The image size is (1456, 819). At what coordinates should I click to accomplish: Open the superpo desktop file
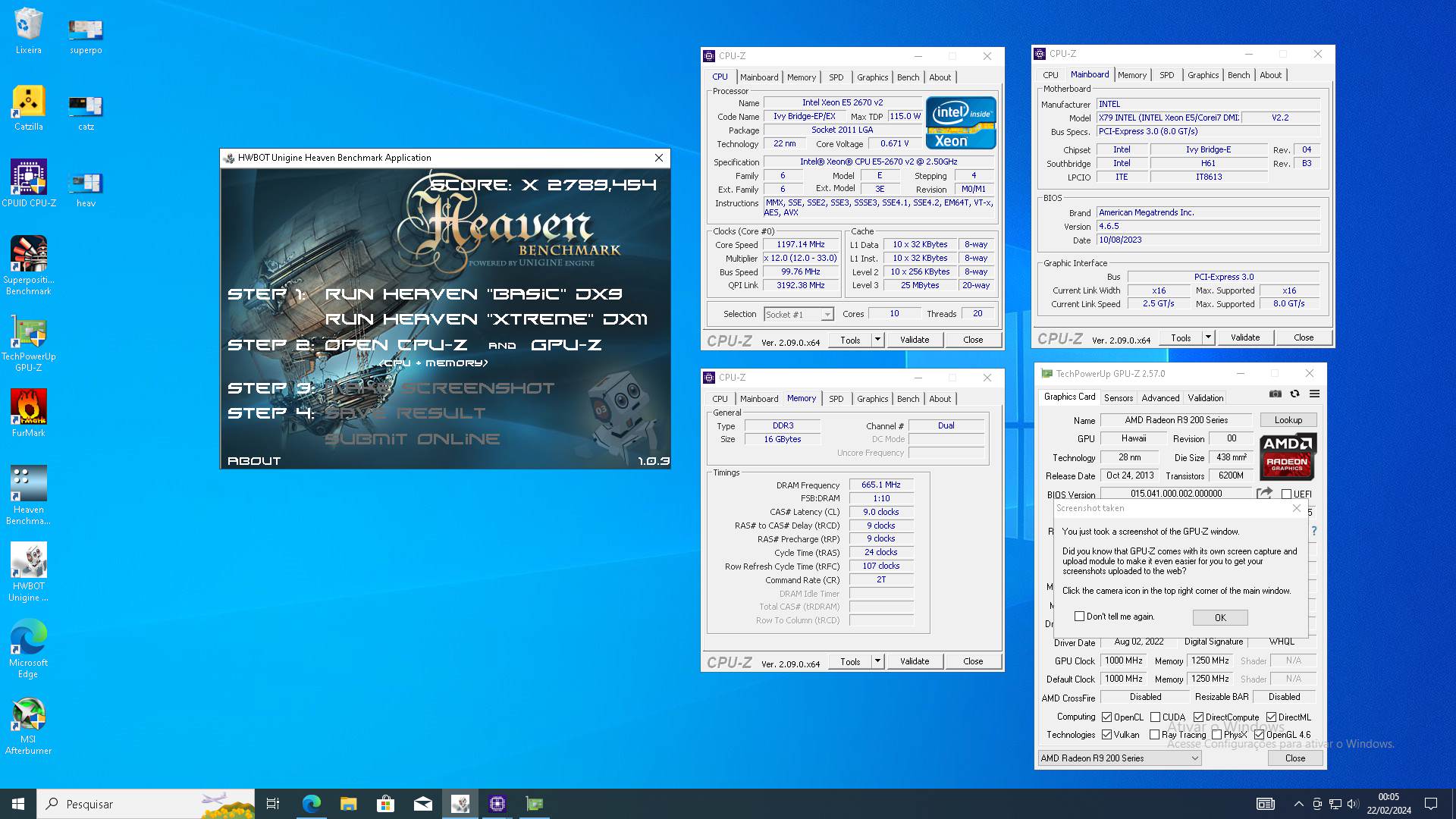point(86,36)
